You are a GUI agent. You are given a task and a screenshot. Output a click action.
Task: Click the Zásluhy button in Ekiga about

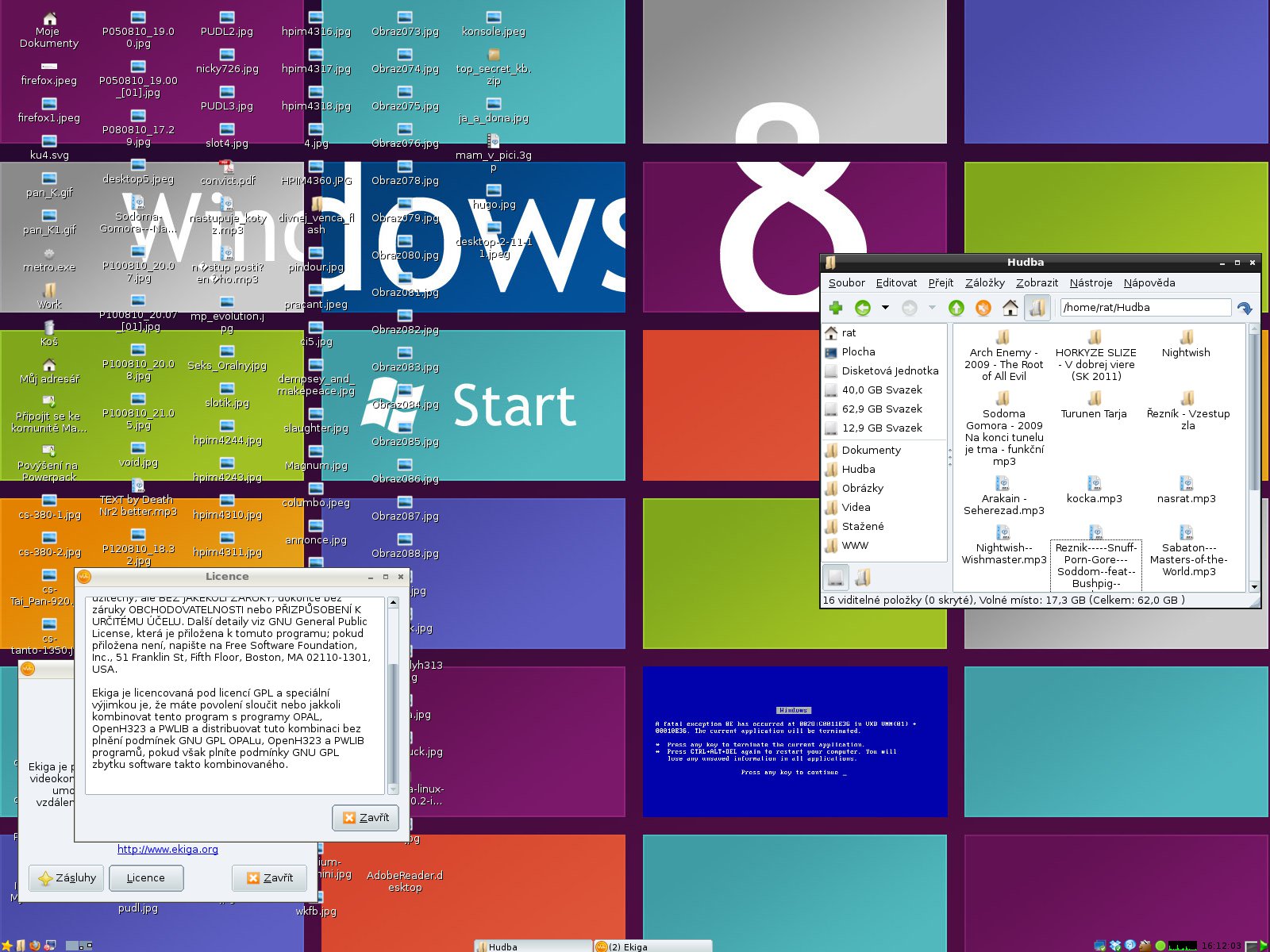pyautogui.click(x=67, y=878)
